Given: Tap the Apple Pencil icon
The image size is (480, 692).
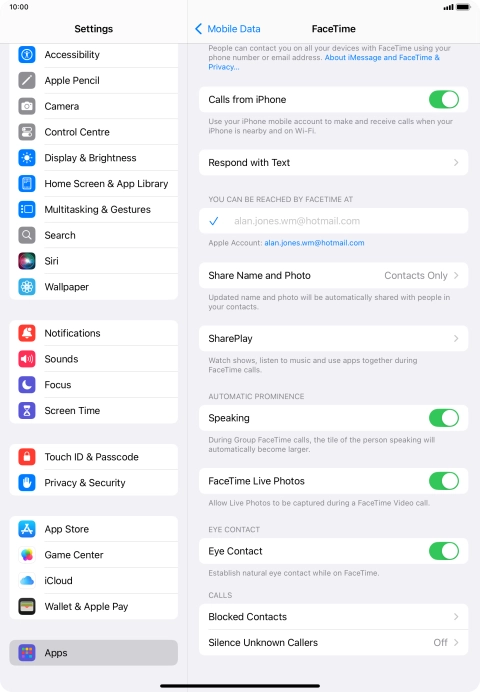Looking at the screenshot, I should (x=27, y=80).
